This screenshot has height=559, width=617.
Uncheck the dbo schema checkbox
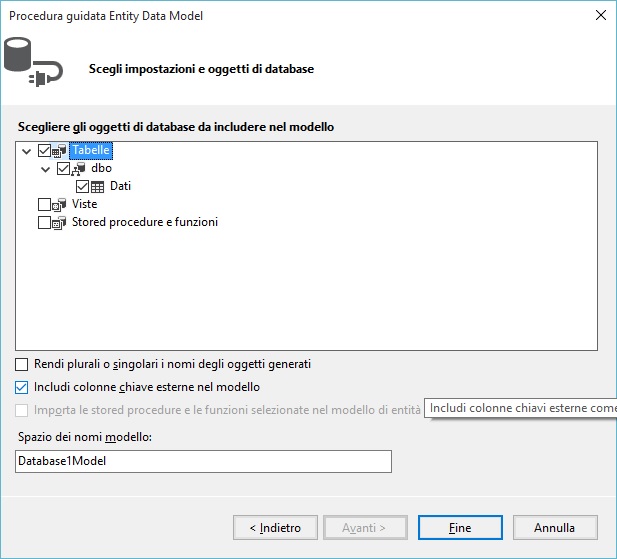(63, 168)
